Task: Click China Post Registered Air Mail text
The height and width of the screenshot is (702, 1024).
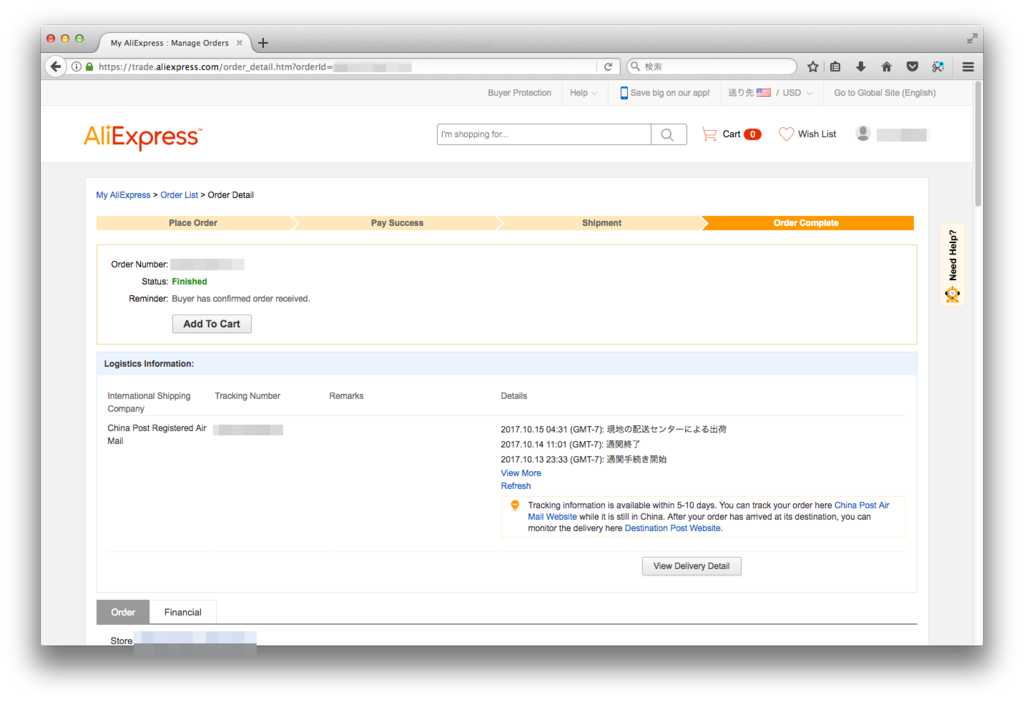Action: 157,434
